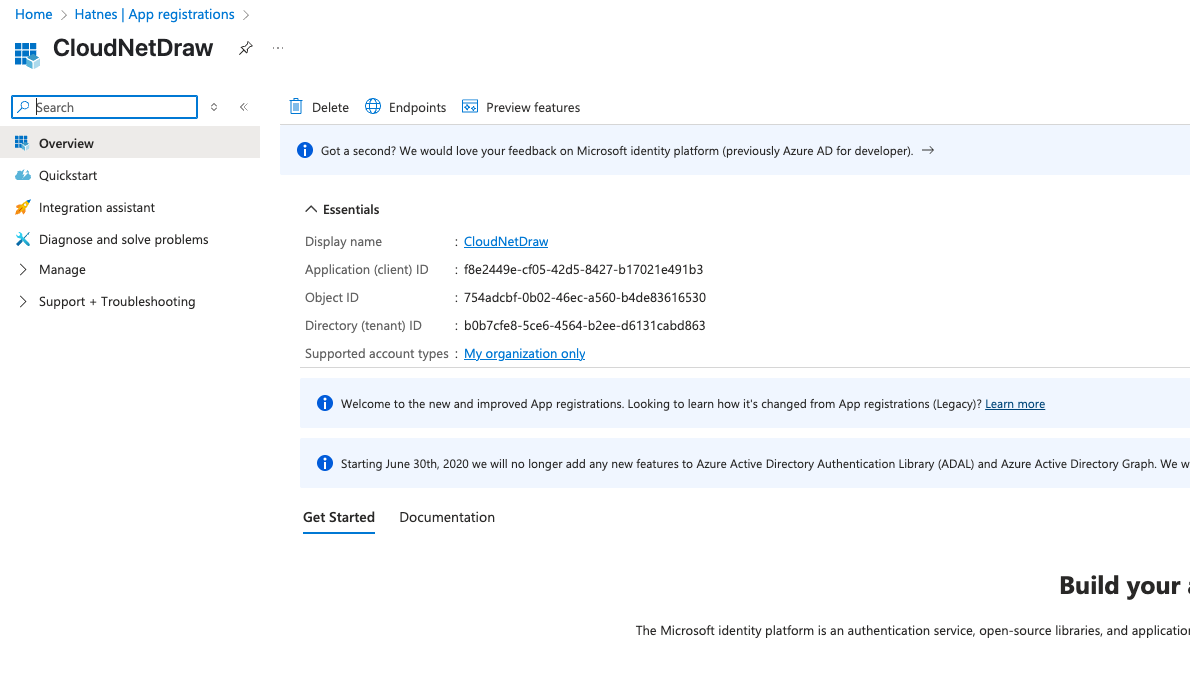Switch to the Documentation tab

click(447, 517)
